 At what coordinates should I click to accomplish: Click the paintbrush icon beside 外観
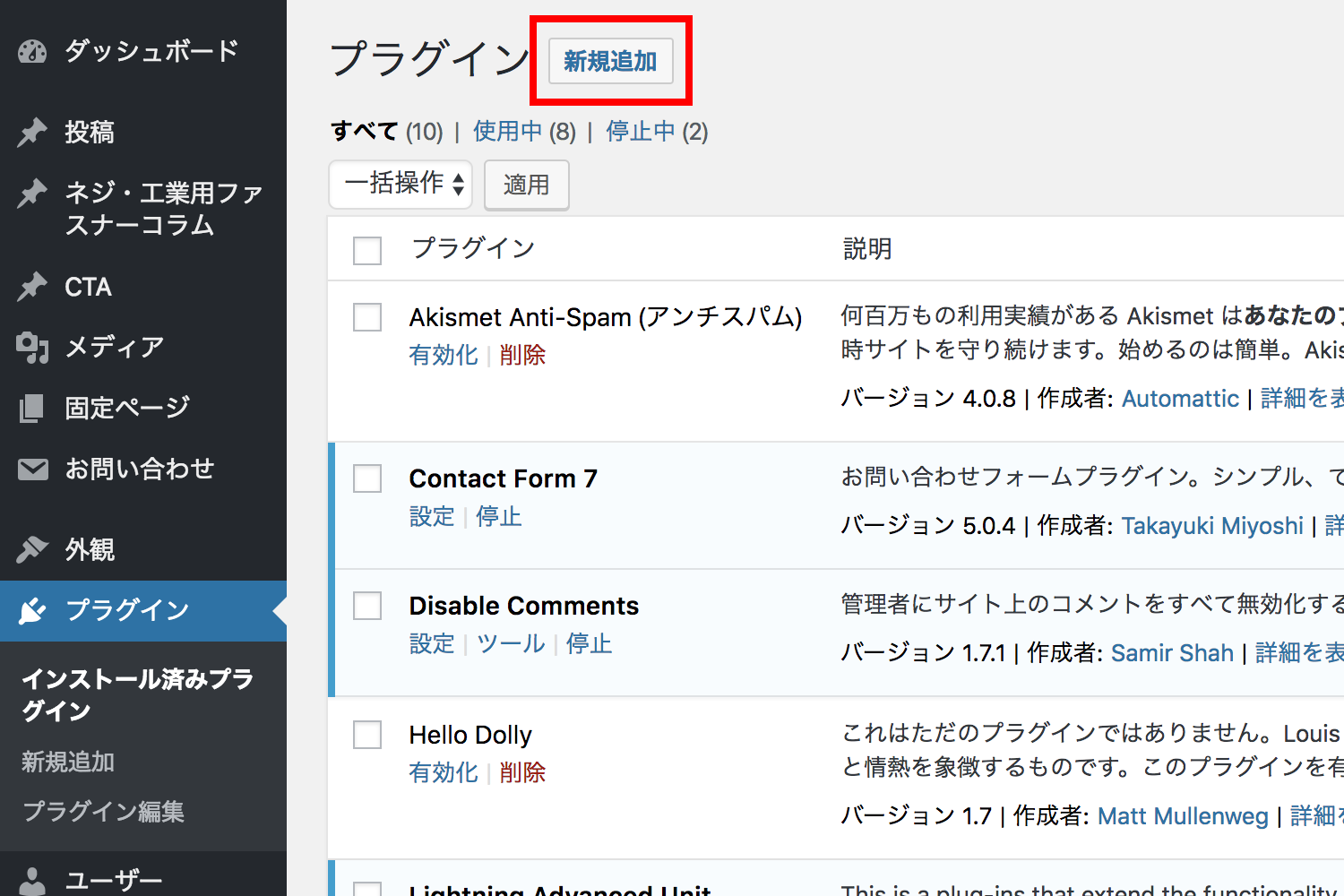coord(32,549)
